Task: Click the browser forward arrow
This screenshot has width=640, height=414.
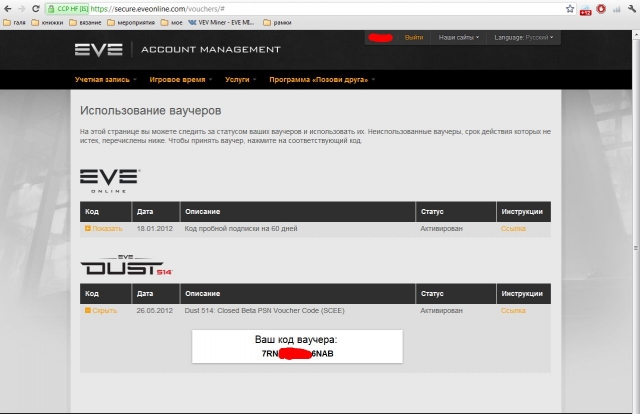Action: (22, 9)
